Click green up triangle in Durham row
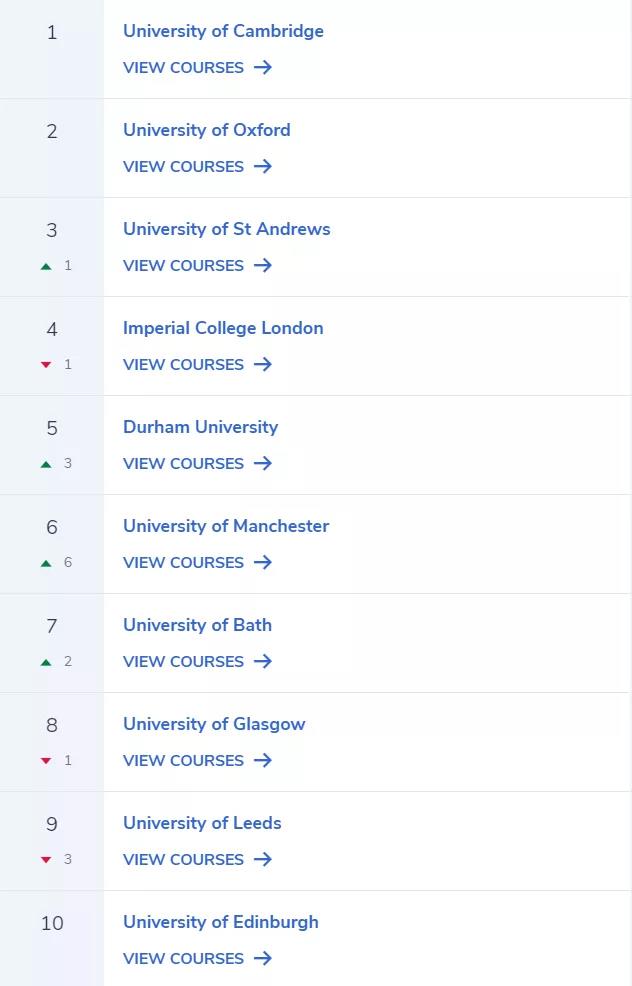Image resolution: width=632 pixels, height=986 pixels. [x=46, y=464]
